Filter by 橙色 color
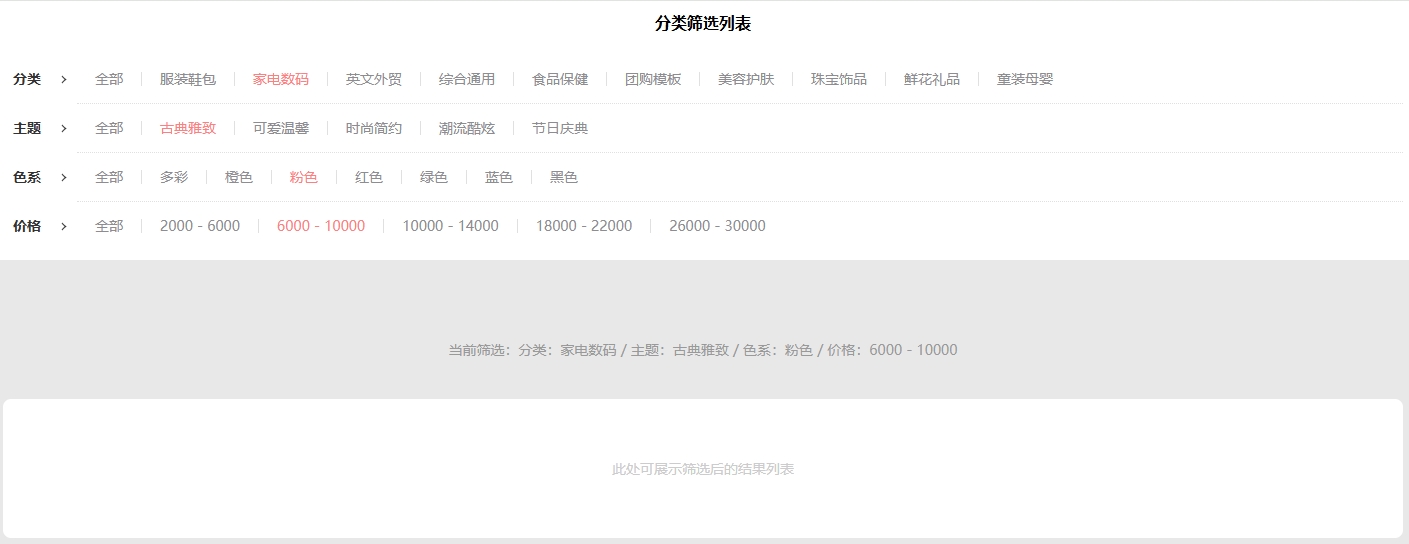This screenshot has width=1409, height=544. (239, 177)
